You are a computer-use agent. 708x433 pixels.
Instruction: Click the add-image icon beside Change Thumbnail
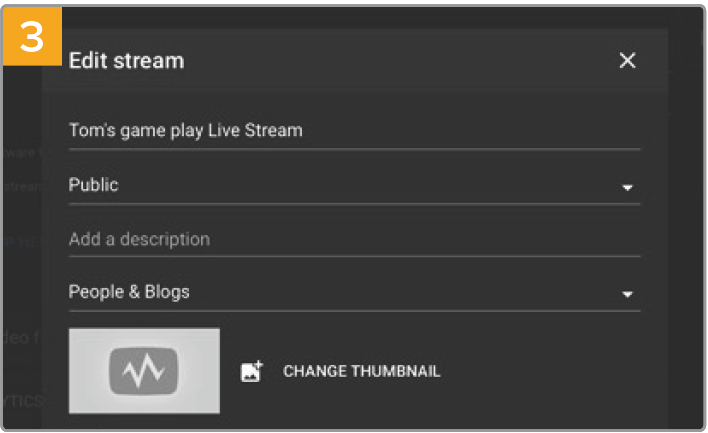[251, 372]
